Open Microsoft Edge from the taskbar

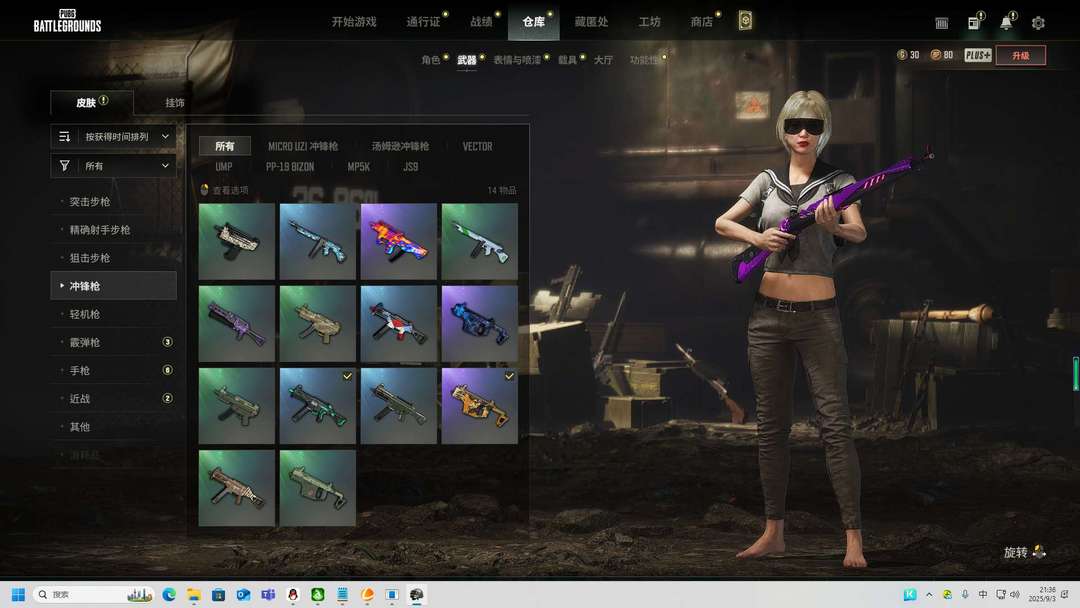point(169,594)
